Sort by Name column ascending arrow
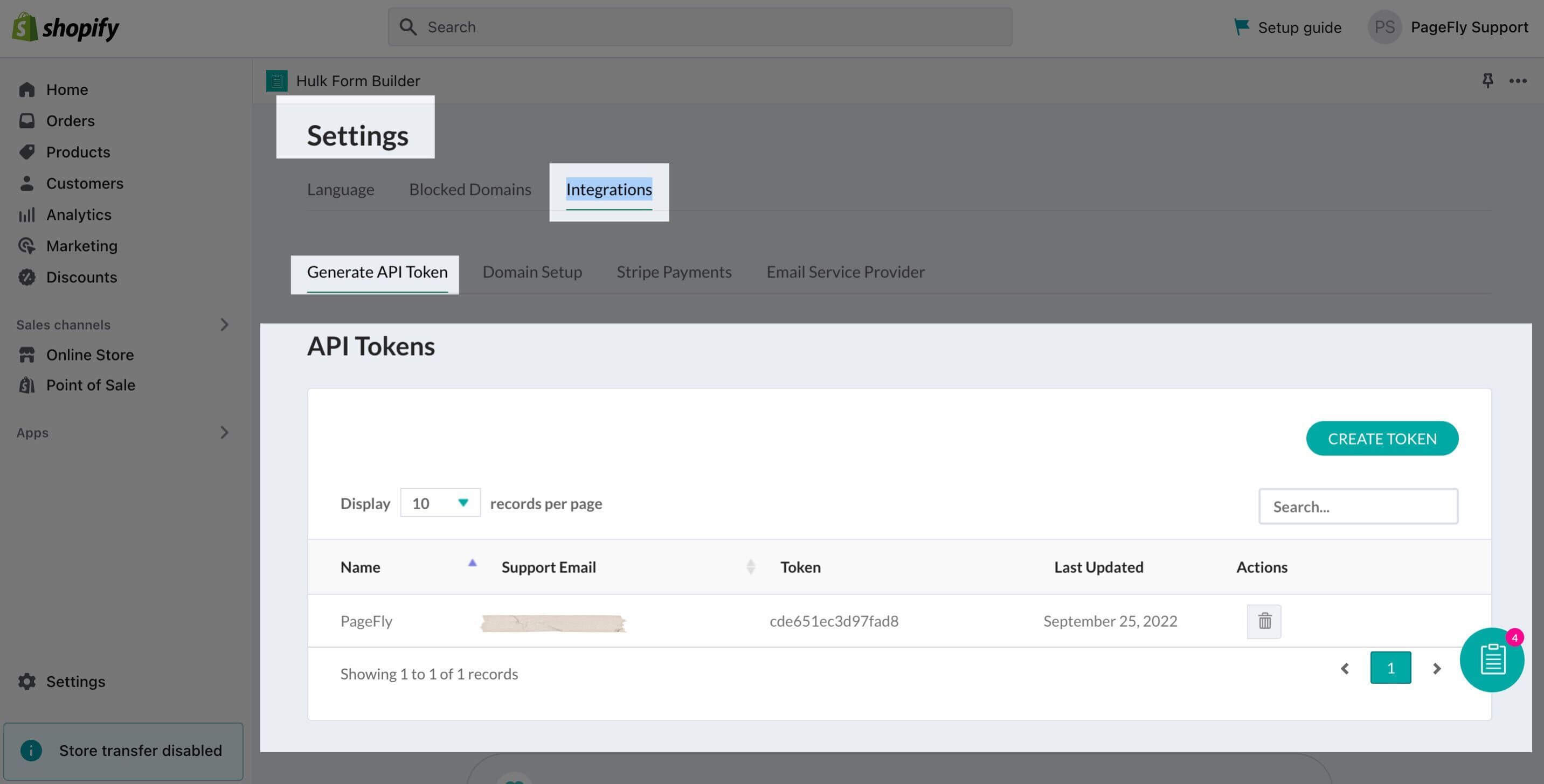 (x=472, y=563)
